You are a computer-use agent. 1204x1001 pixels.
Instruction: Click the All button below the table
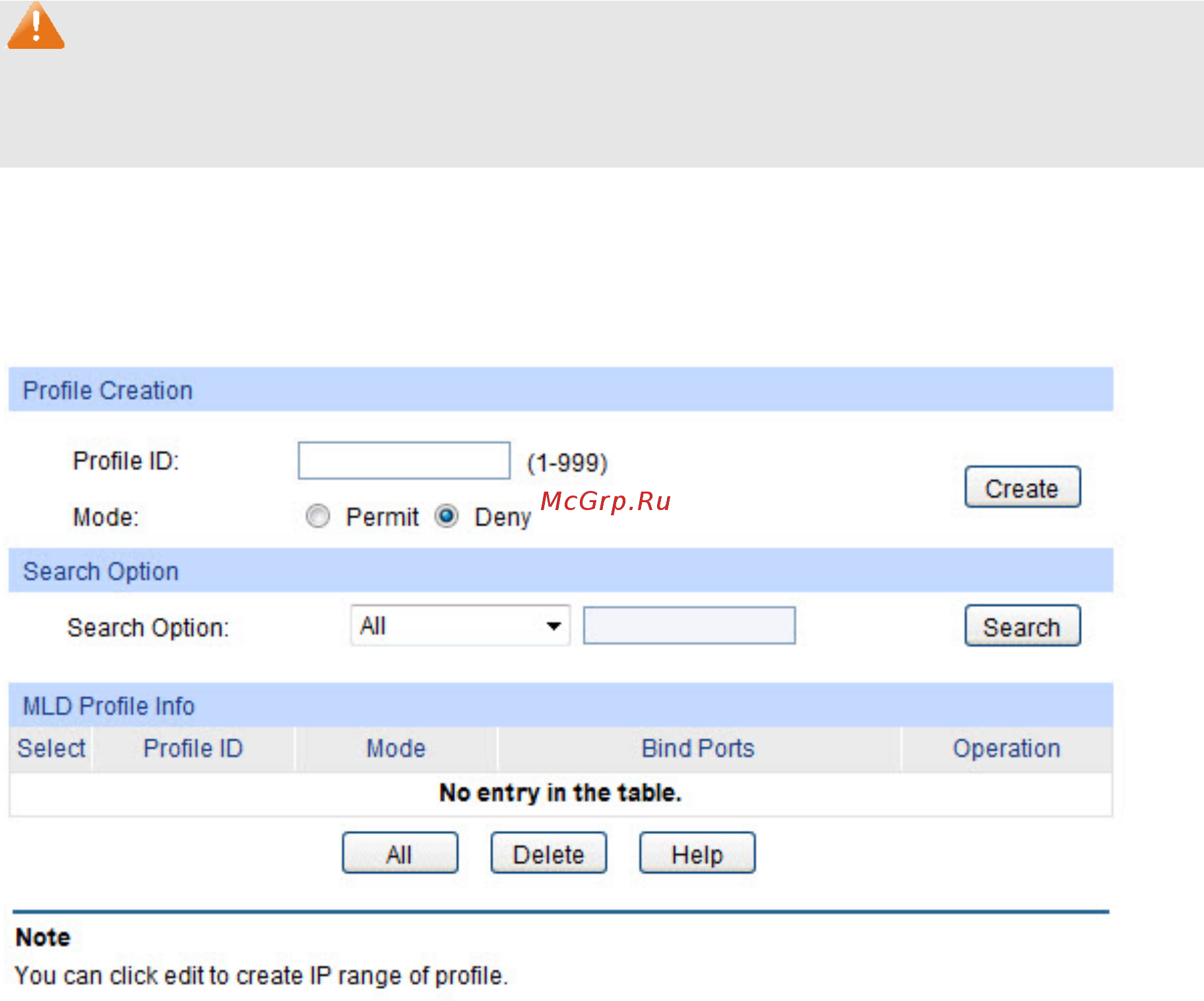(x=400, y=853)
